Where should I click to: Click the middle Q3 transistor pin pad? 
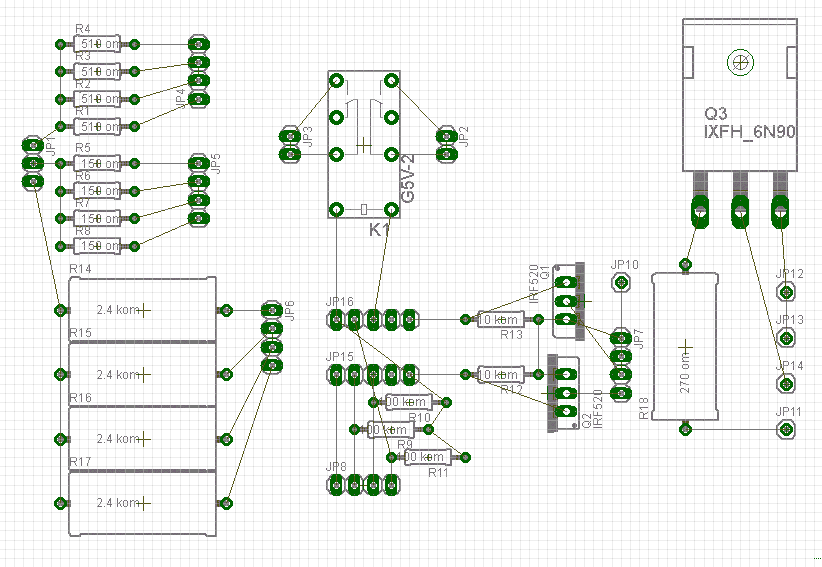[740, 212]
